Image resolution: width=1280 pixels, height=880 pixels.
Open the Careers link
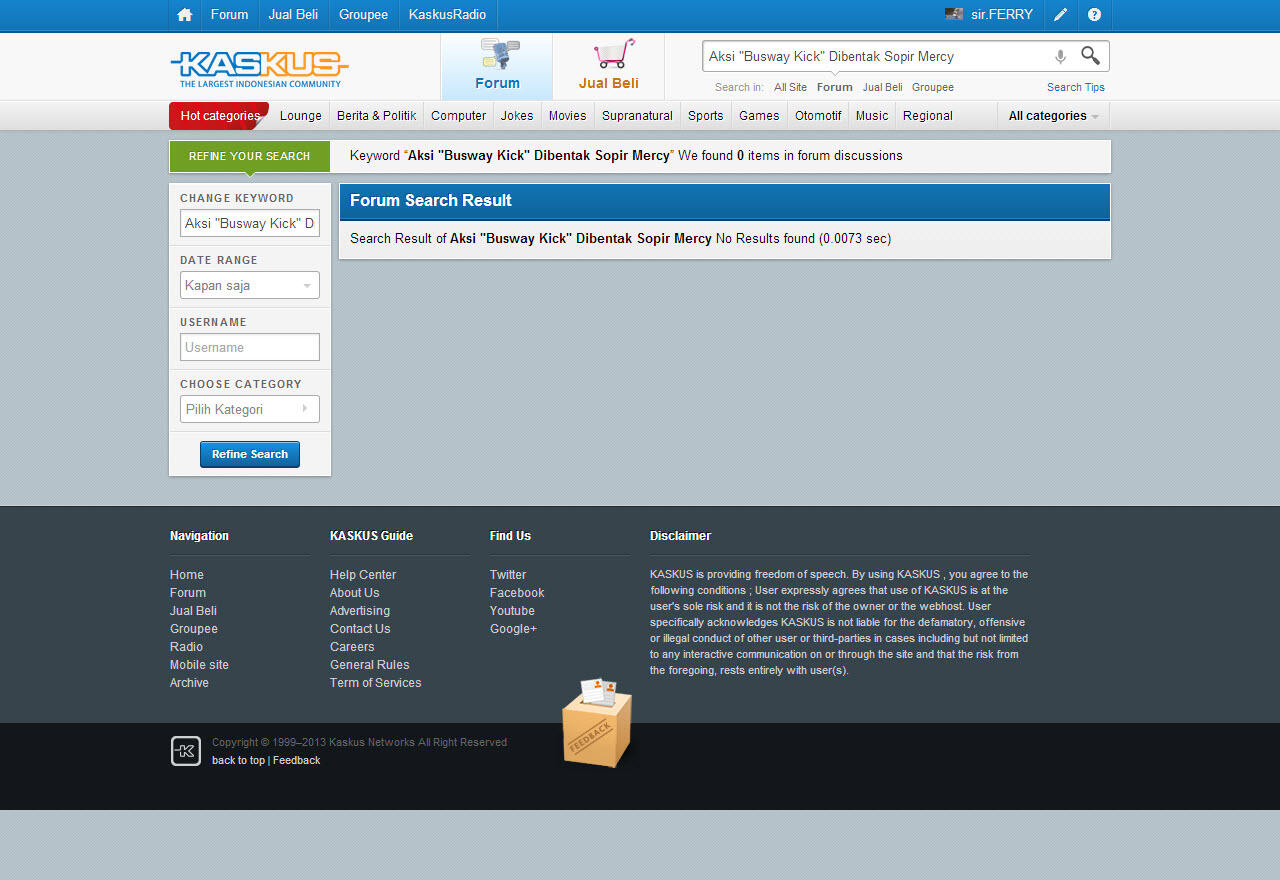[352, 647]
